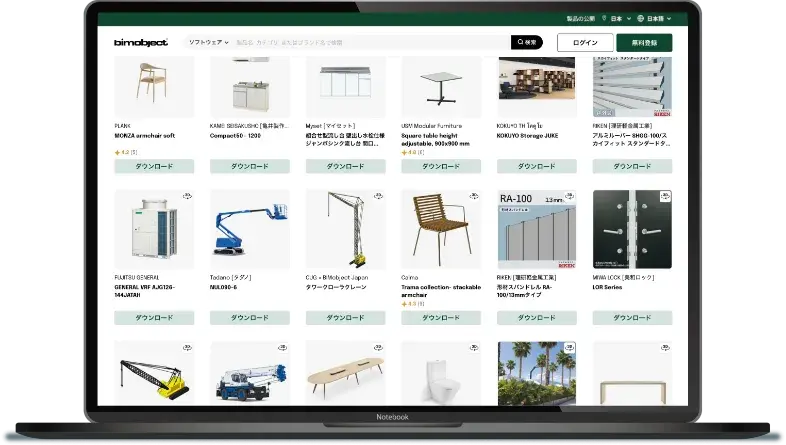The height and width of the screenshot is (445, 786).
Task: Click badge icon on FUJITSU GENERAL VRF thumbnail
Action: tap(187, 195)
